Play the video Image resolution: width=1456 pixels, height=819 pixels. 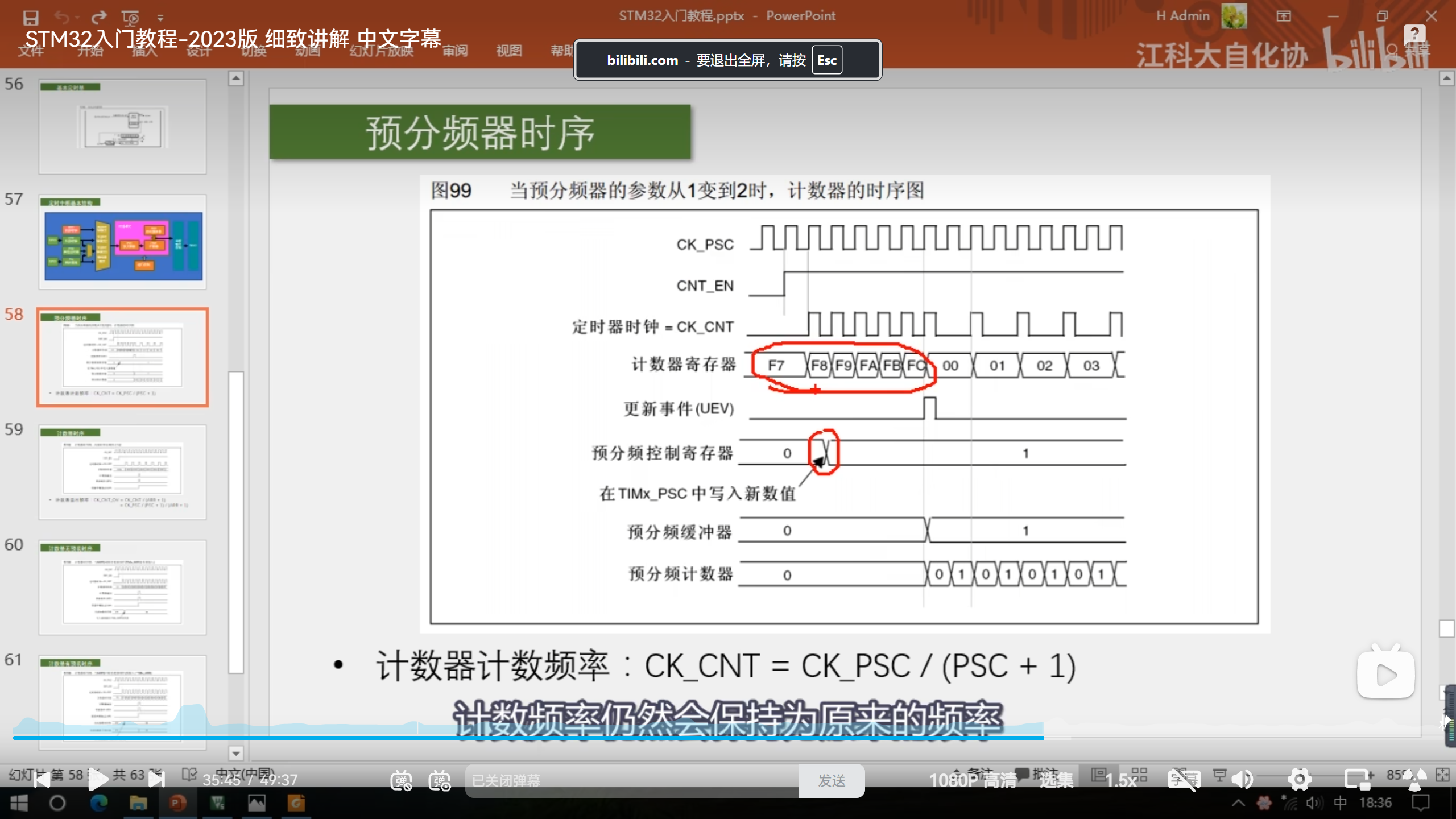[x=98, y=780]
